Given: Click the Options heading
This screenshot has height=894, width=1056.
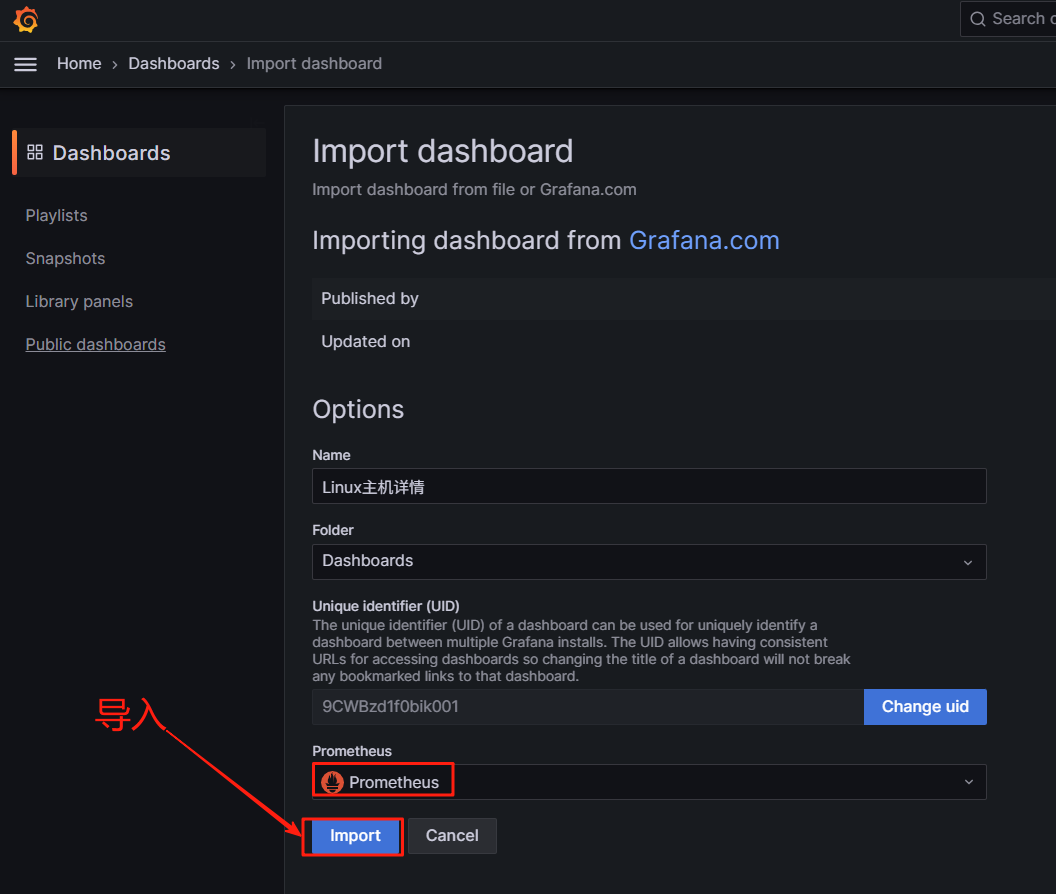Looking at the screenshot, I should coord(358,410).
